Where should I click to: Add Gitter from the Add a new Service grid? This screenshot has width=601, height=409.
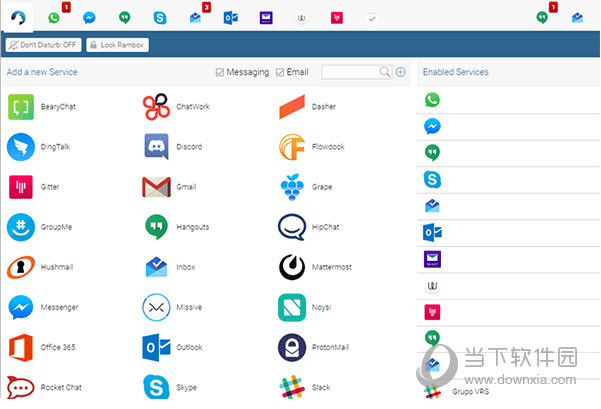click(34, 187)
